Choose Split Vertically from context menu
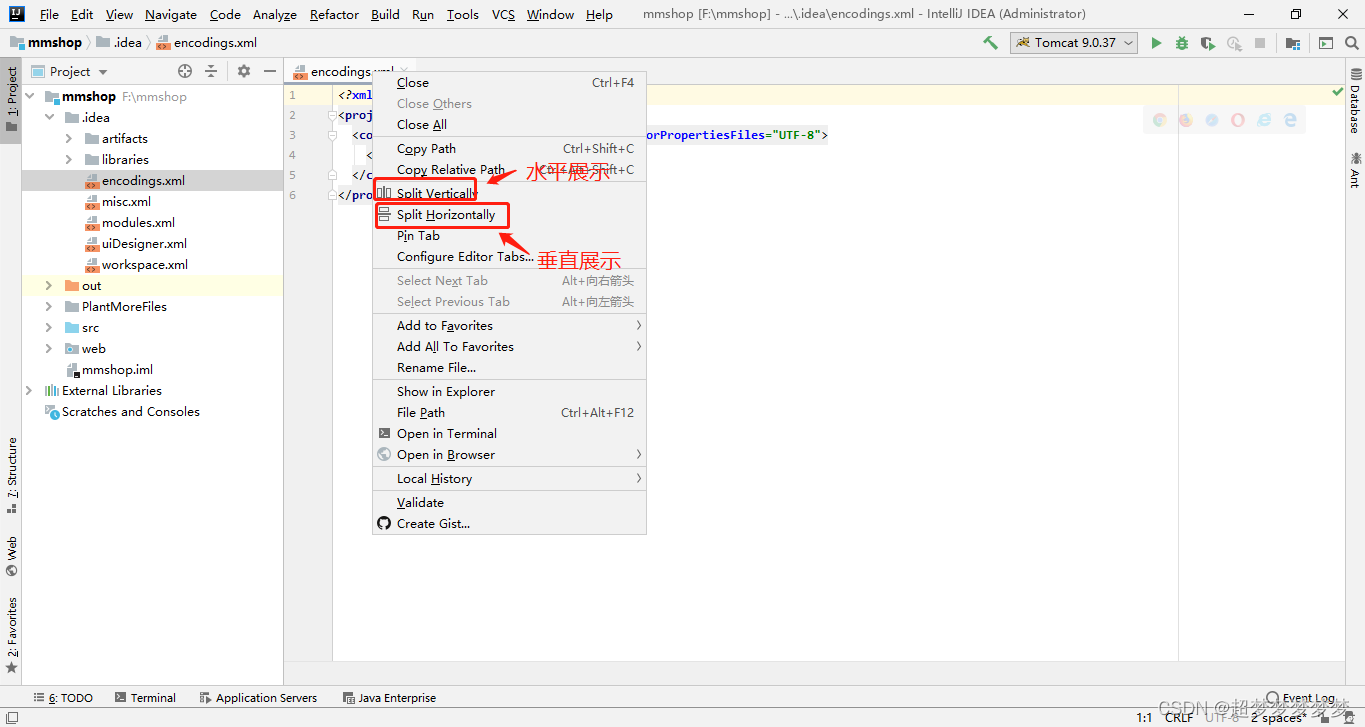 (509, 194)
